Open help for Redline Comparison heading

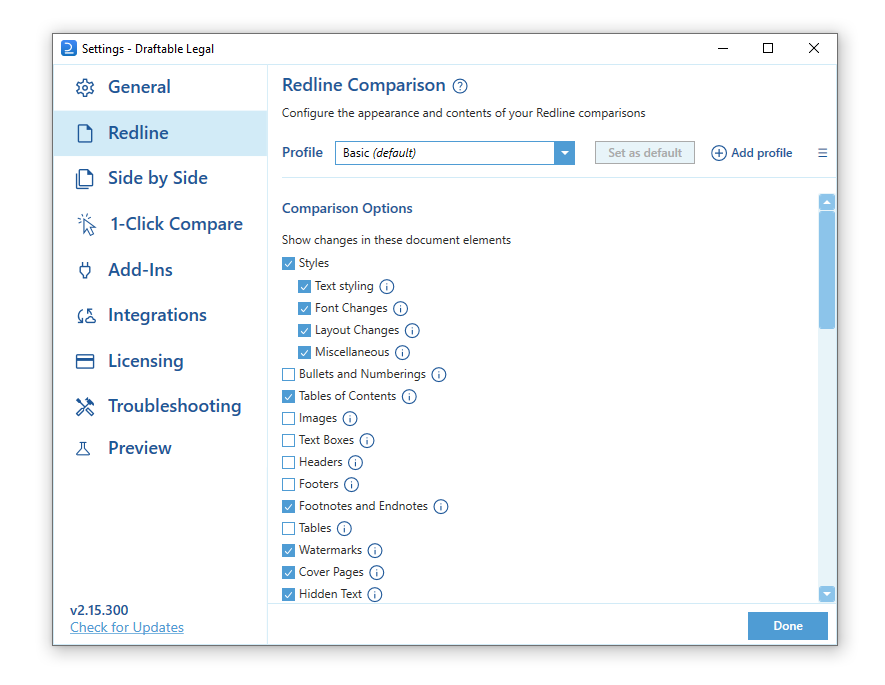(x=461, y=86)
